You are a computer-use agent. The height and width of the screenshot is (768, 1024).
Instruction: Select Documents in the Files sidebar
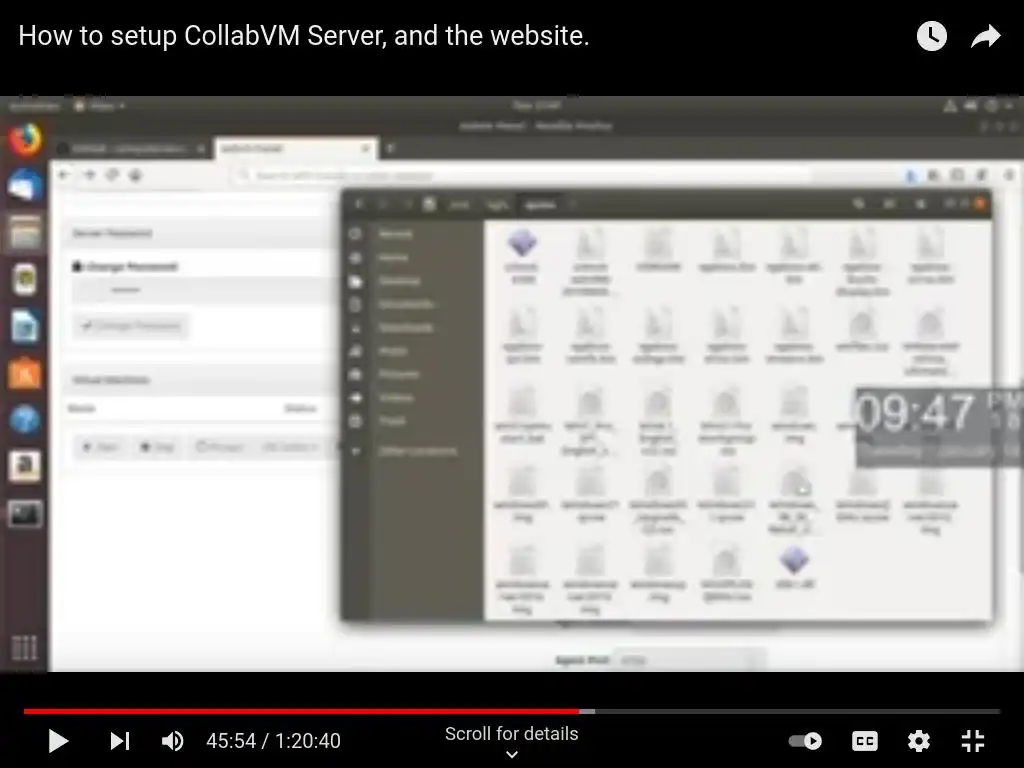point(406,304)
